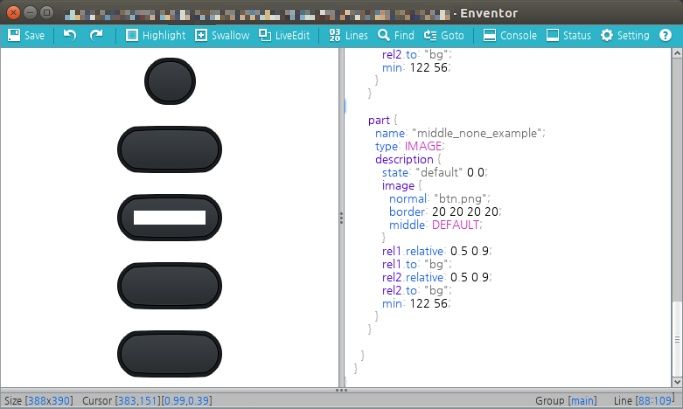The height and width of the screenshot is (409, 683).
Task: Click the bottom dark button image in preview
Action: click(x=169, y=354)
